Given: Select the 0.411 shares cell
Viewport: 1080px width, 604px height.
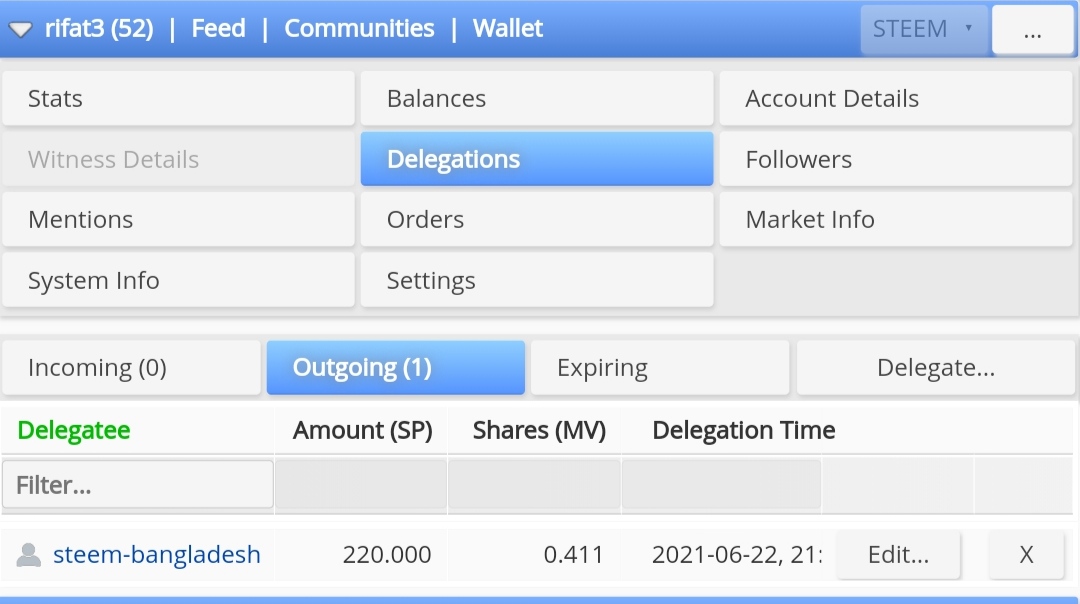Looking at the screenshot, I should point(574,554).
